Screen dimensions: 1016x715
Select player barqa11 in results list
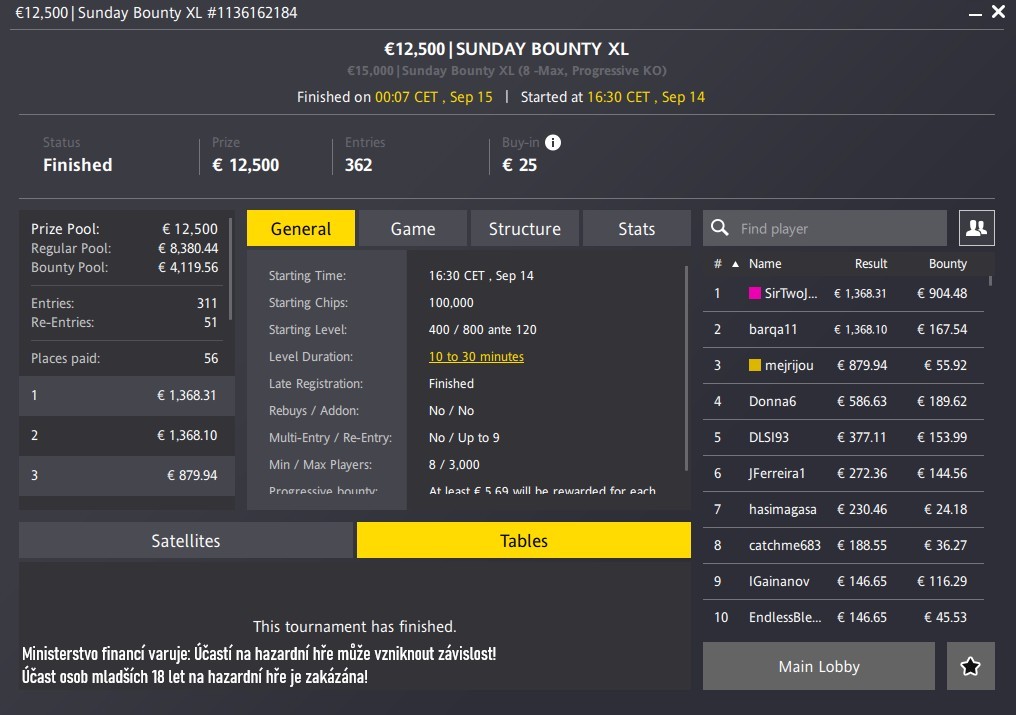coord(773,330)
